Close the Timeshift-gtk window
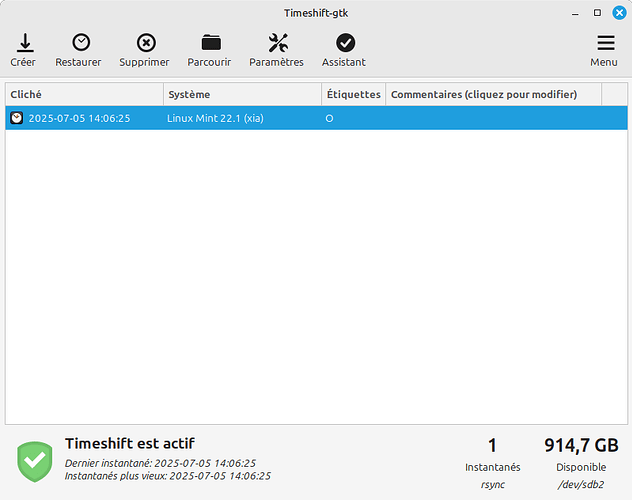 click(x=619, y=13)
